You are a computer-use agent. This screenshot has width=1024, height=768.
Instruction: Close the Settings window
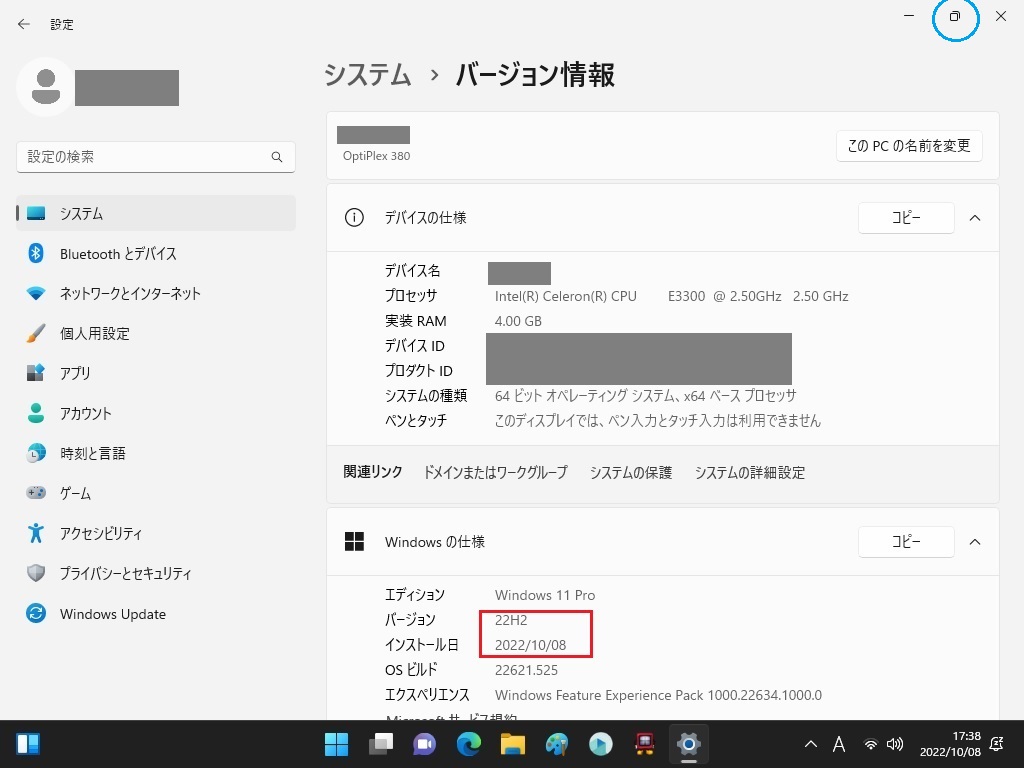point(1000,16)
